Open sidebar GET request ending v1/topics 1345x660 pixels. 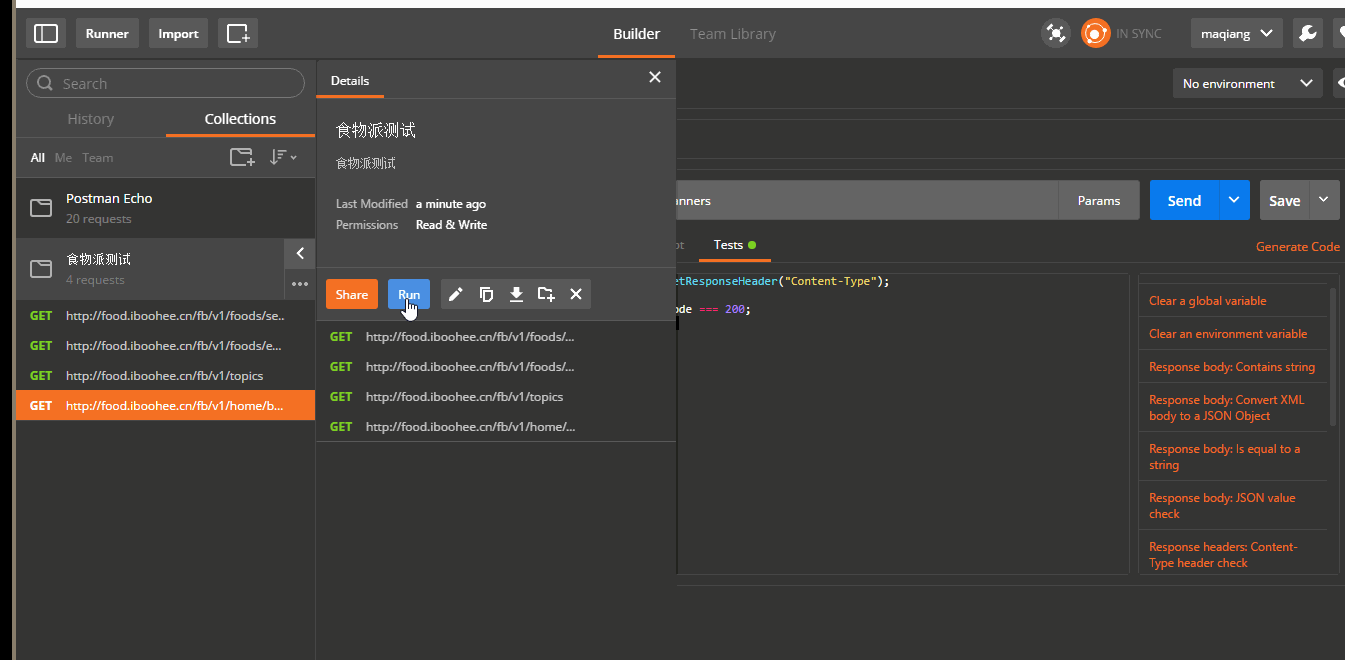coord(165,375)
